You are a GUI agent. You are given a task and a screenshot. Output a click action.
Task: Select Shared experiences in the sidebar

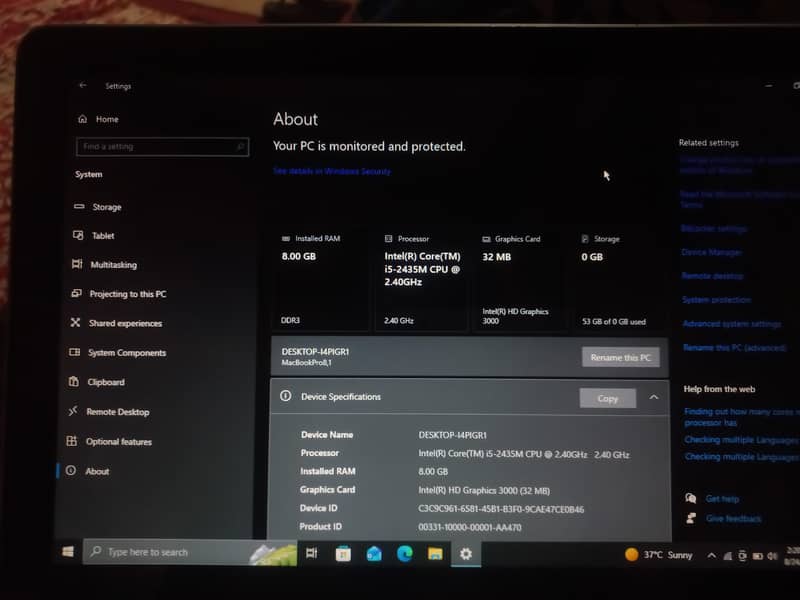click(x=125, y=323)
